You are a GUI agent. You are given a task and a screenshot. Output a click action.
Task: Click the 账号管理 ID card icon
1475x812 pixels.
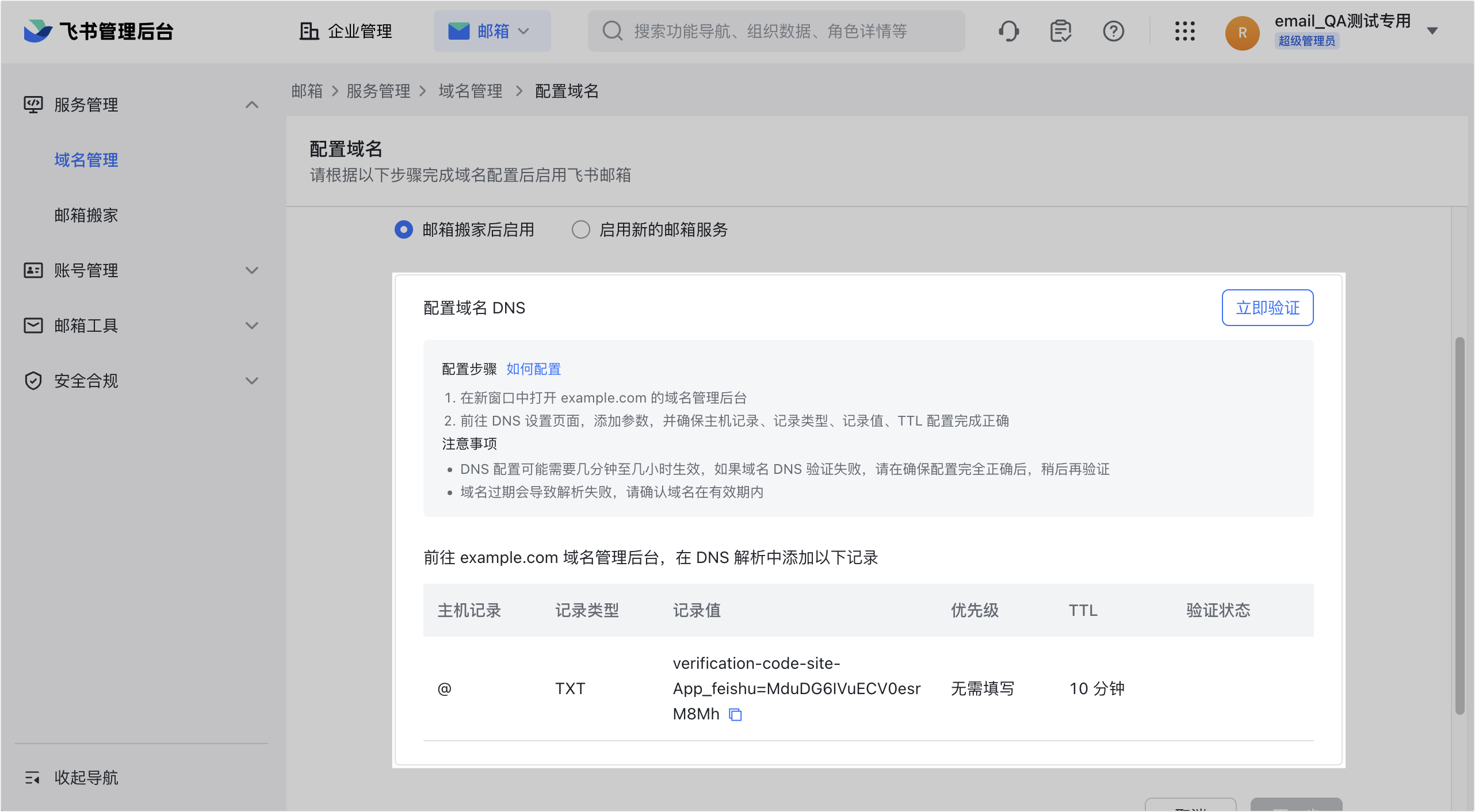[x=33, y=270]
